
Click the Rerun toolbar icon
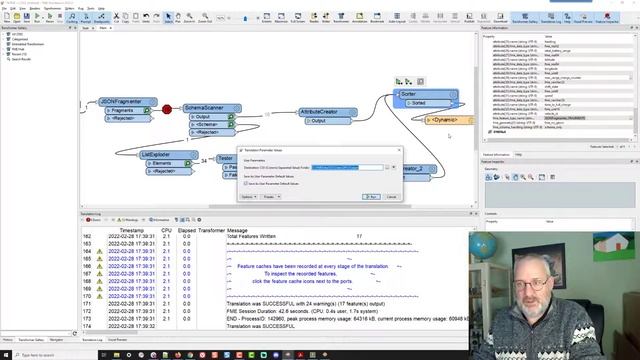(x=49, y=17)
